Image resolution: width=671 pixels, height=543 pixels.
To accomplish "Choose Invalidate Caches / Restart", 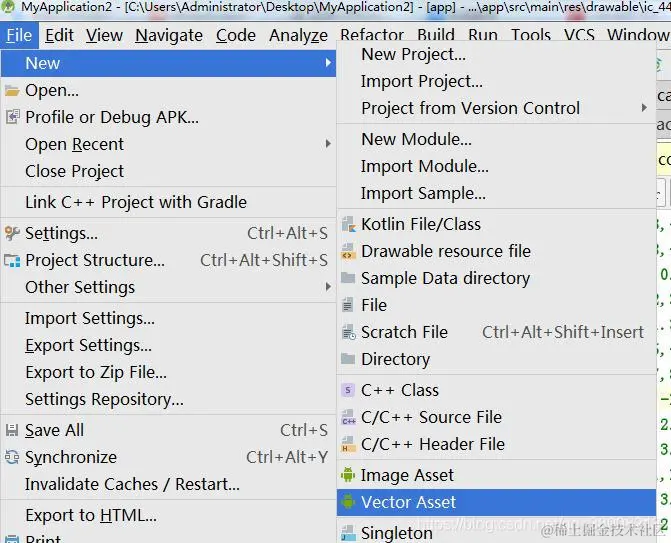I will [x=132, y=484].
